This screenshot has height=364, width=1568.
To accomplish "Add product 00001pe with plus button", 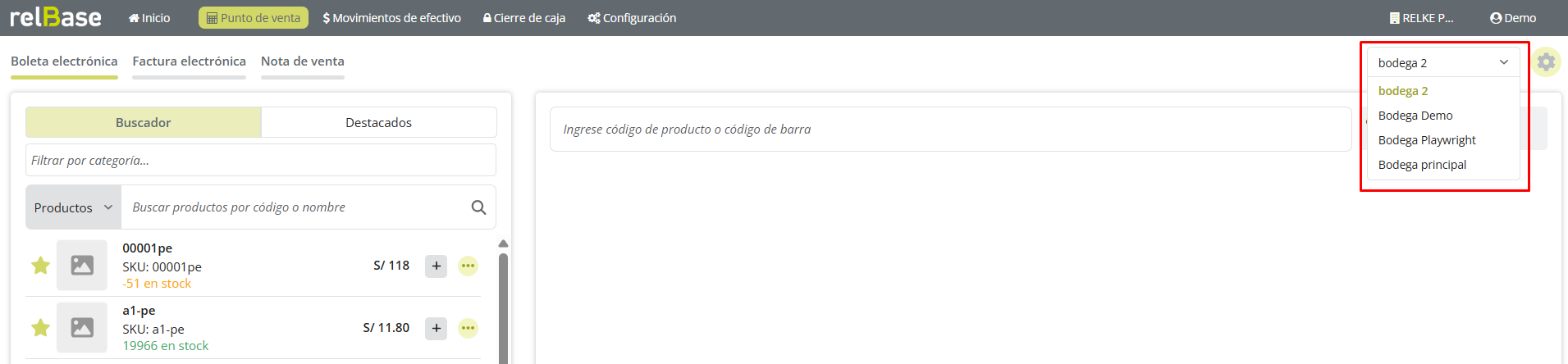I will [437, 266].
